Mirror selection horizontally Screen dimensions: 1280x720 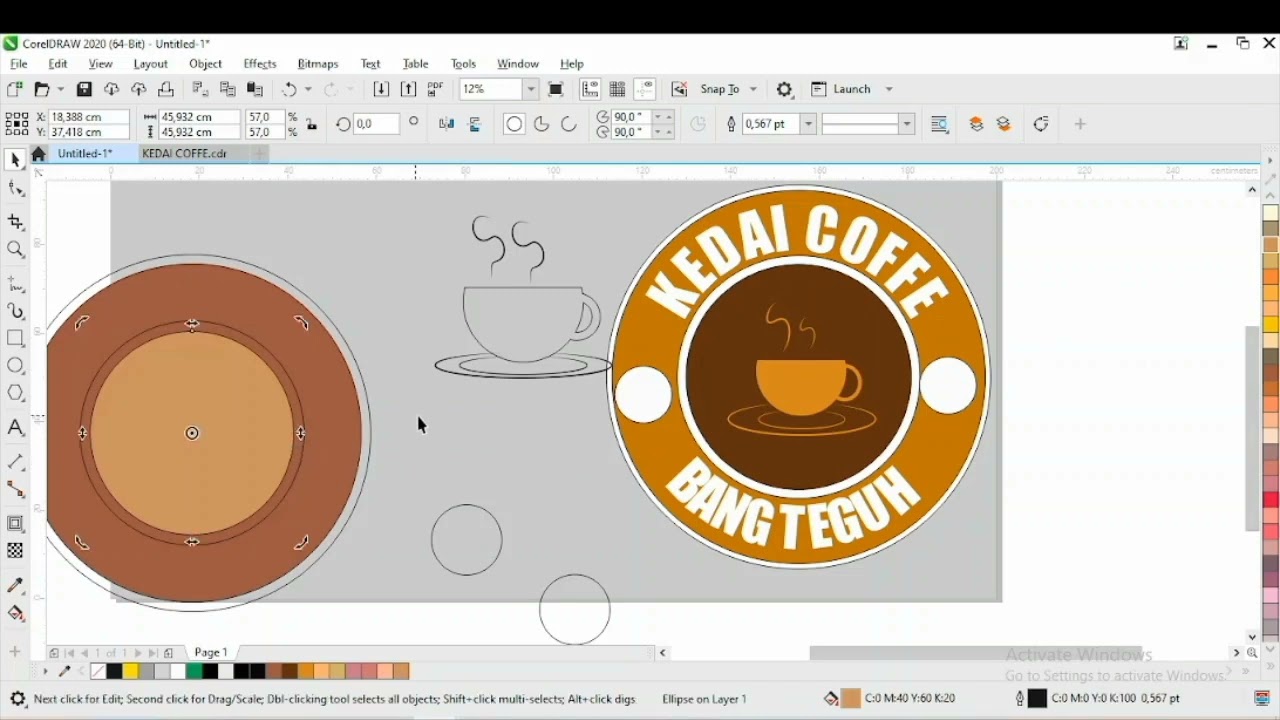tap(447, 124)
